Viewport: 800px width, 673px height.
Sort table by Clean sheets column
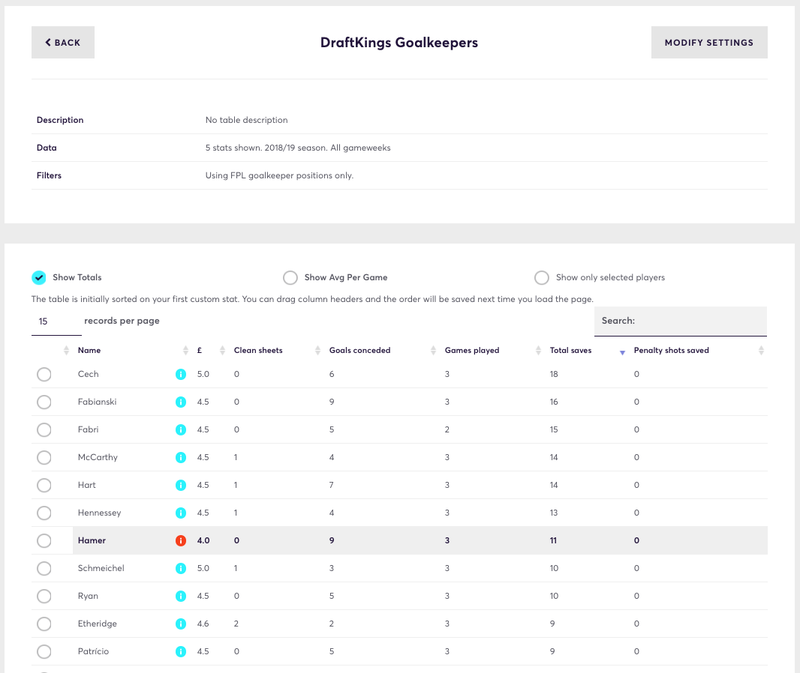click(x=258, y=350)
